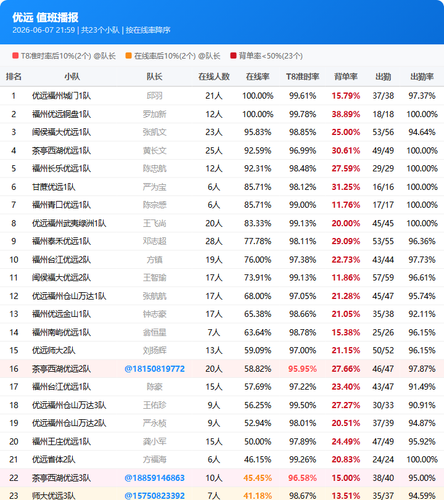
Task: Select team 师大优远3队
Action: (x=54, y=496)
